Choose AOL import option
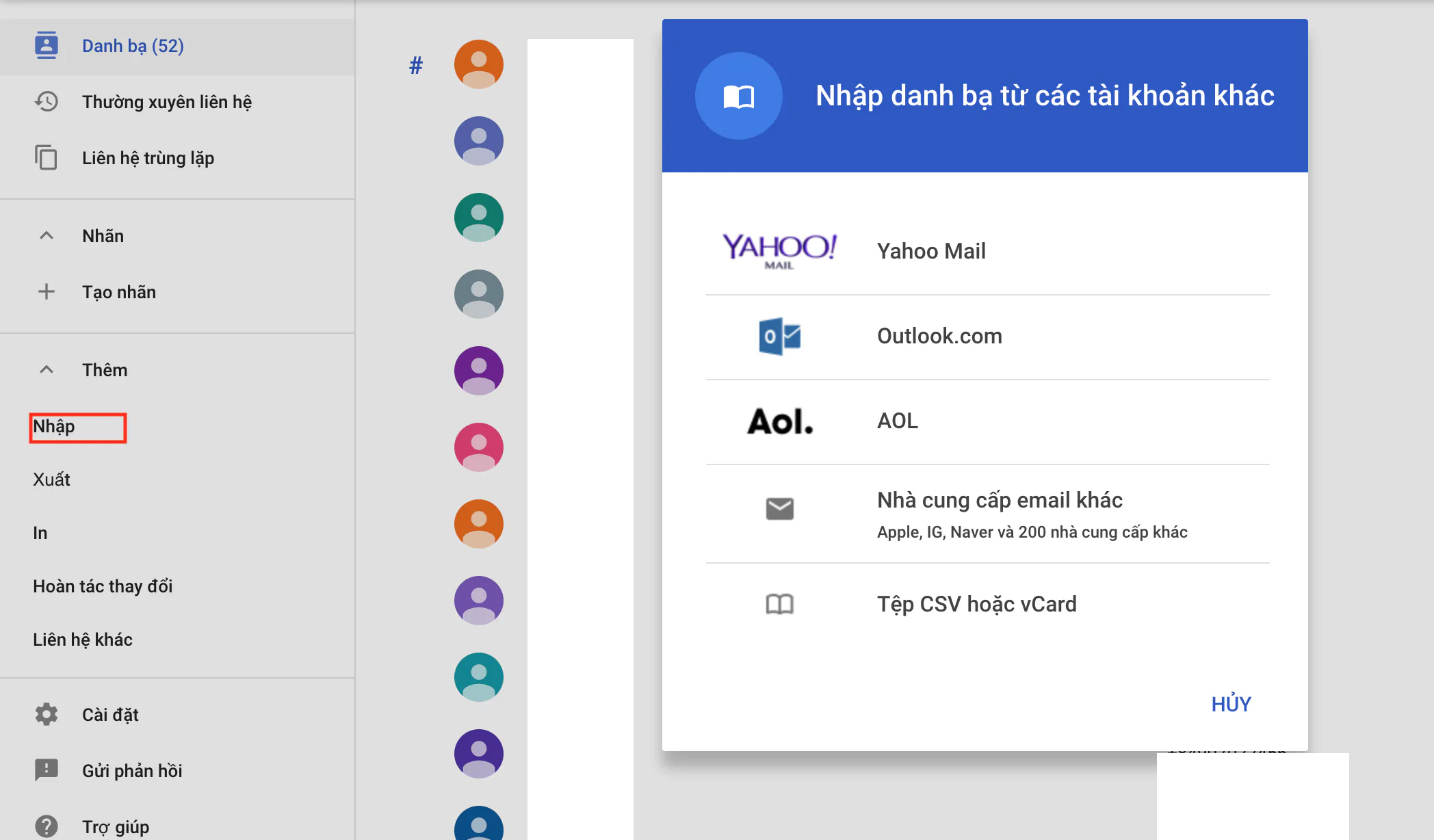Screen dimensions: 1434x840 click(987, 421)
